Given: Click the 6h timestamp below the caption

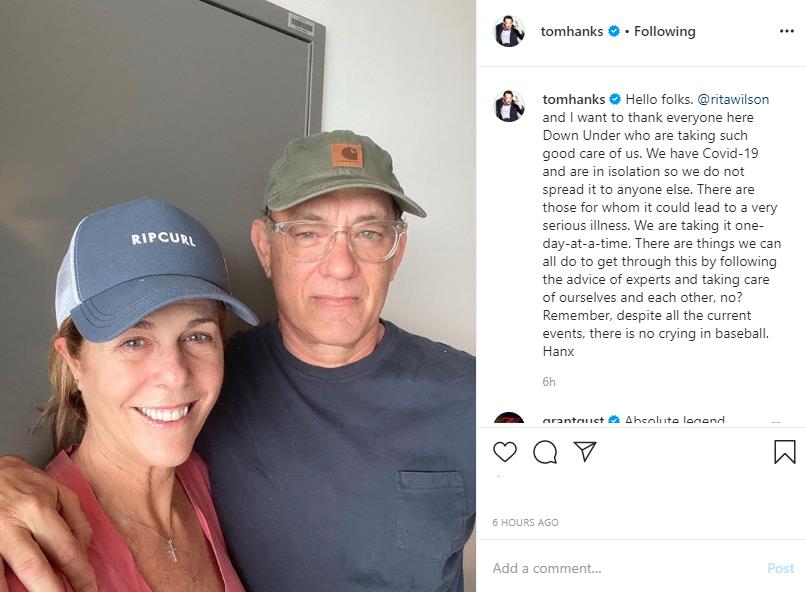Looking at the screenshot, I should tap(549, 382).
